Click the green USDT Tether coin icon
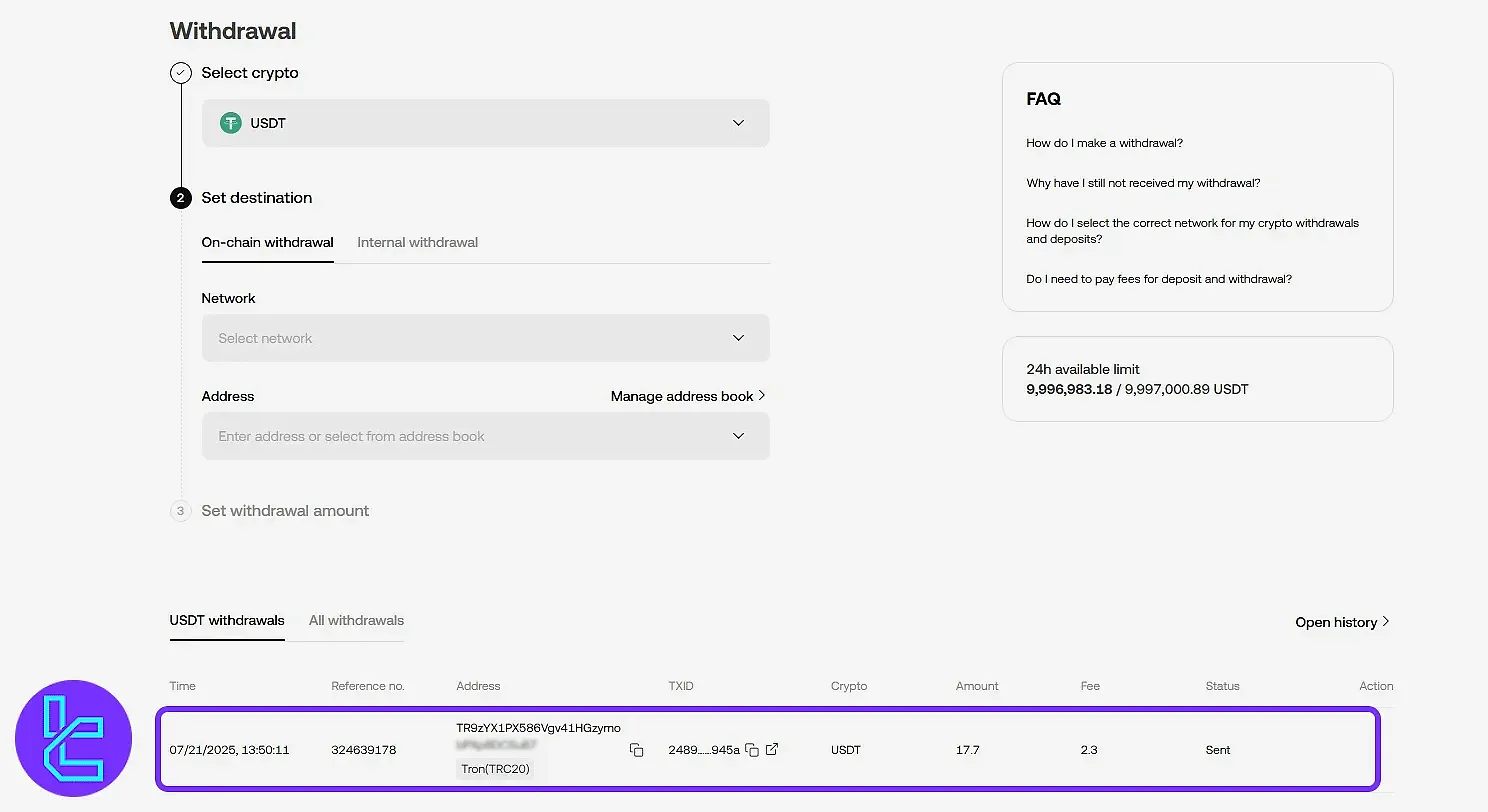Image resolution: width=1488 pixels, height=812 pixels. (231, 123)
